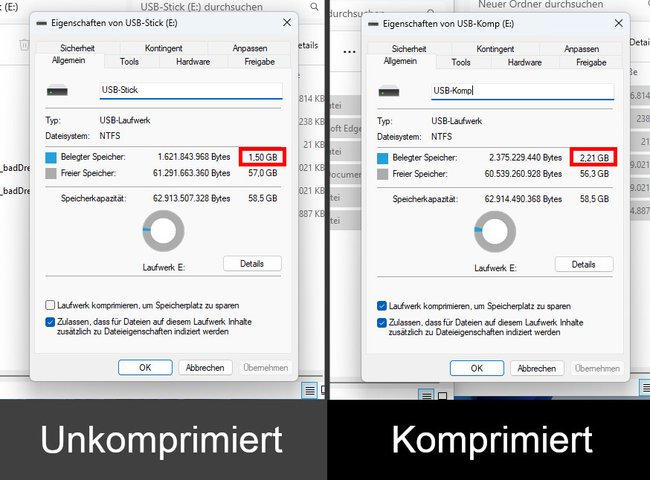The image size is (650, 480).
Task: Click Details button in USB-Stick dialog
Action: pos(252,264)
